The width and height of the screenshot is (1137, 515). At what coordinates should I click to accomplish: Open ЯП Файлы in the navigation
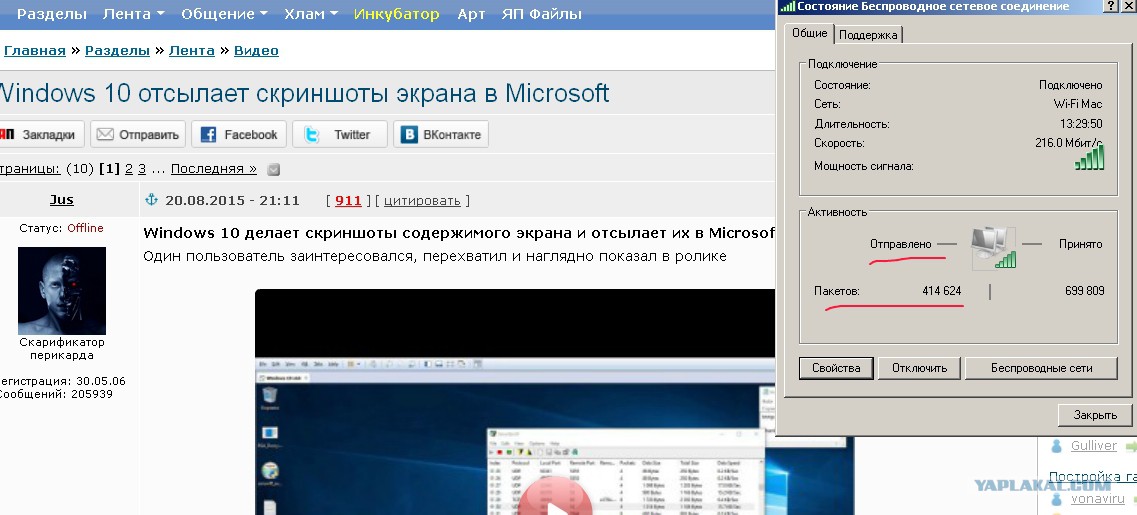pos(542,14)
